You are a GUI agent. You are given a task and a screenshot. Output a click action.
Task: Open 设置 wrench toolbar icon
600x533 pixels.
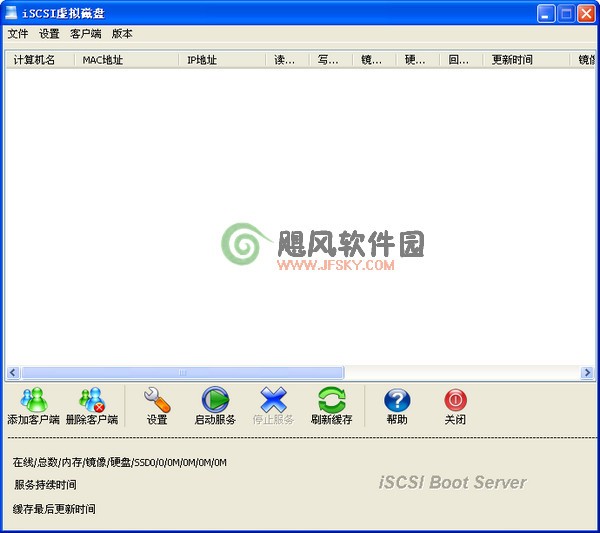click(157, 400)
